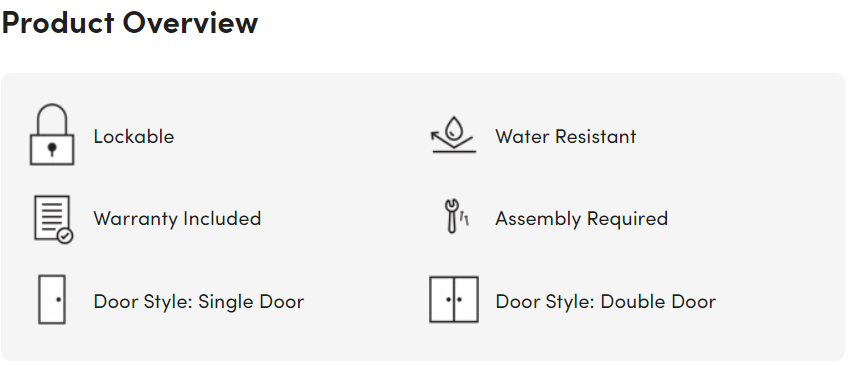Click the word Overview in heading
The image size is (865, 365).
point(190,23)
